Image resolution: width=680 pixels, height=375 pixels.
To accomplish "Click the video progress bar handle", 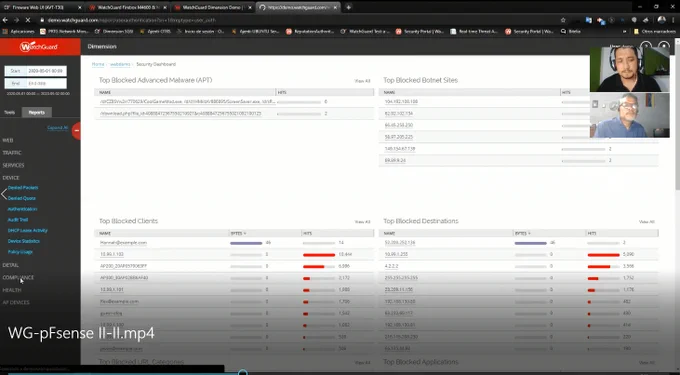I will pyautogui.click(x=243, y=372).
